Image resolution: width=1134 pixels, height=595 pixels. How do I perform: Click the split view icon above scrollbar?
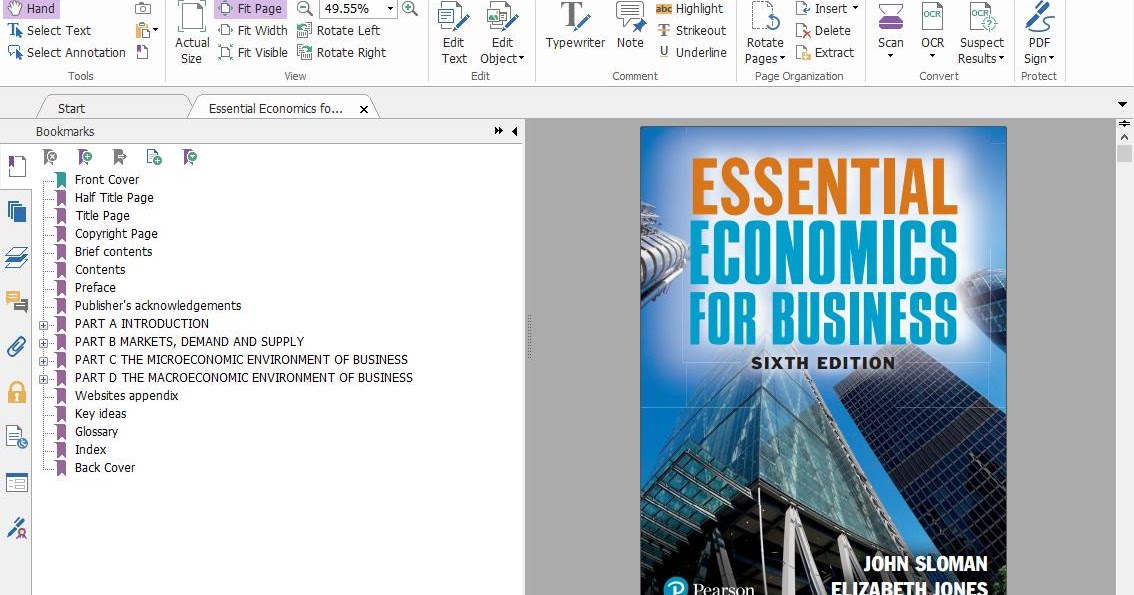(x=1124, y=124)
